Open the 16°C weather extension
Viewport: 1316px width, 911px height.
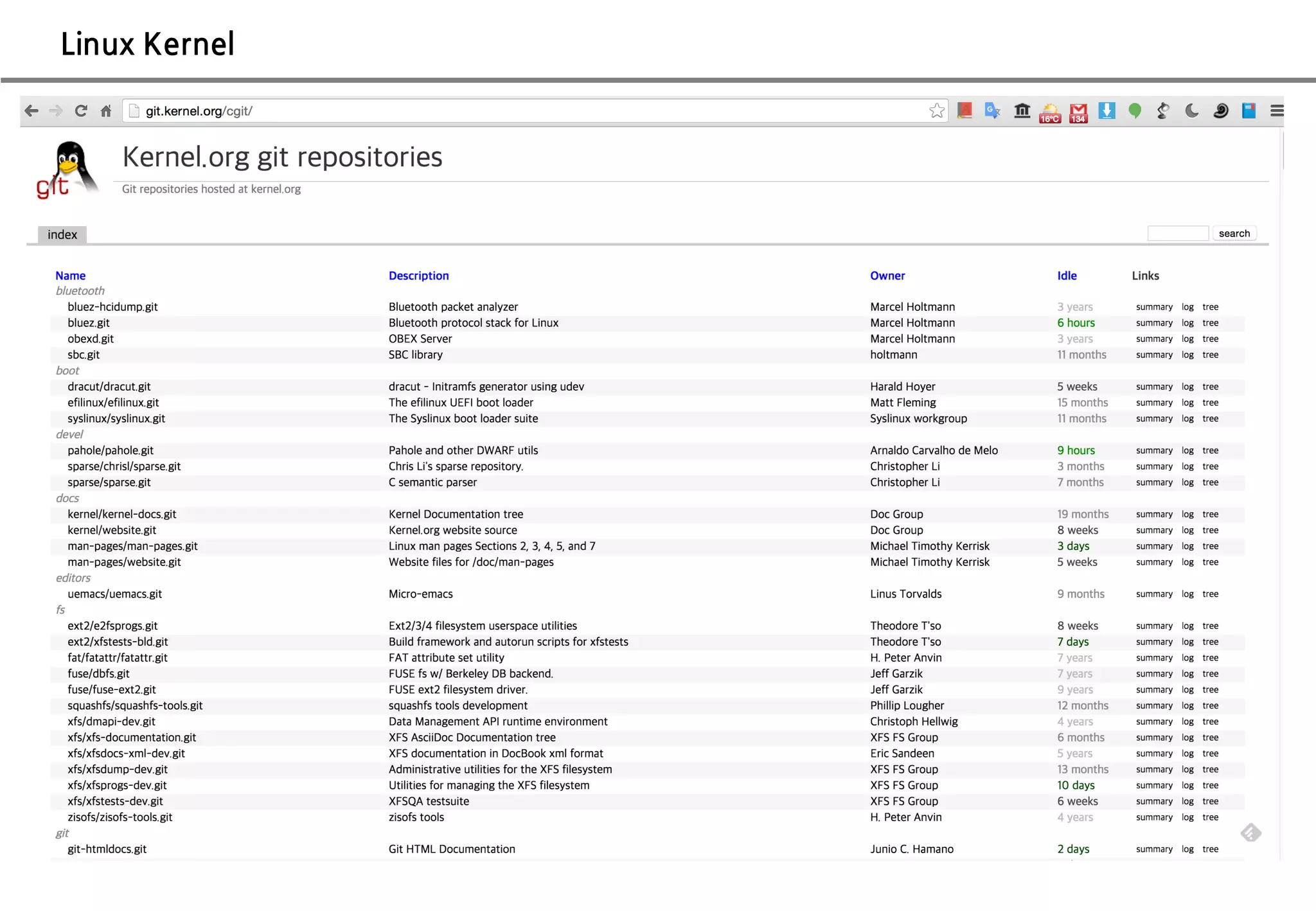coord(1050,112)
